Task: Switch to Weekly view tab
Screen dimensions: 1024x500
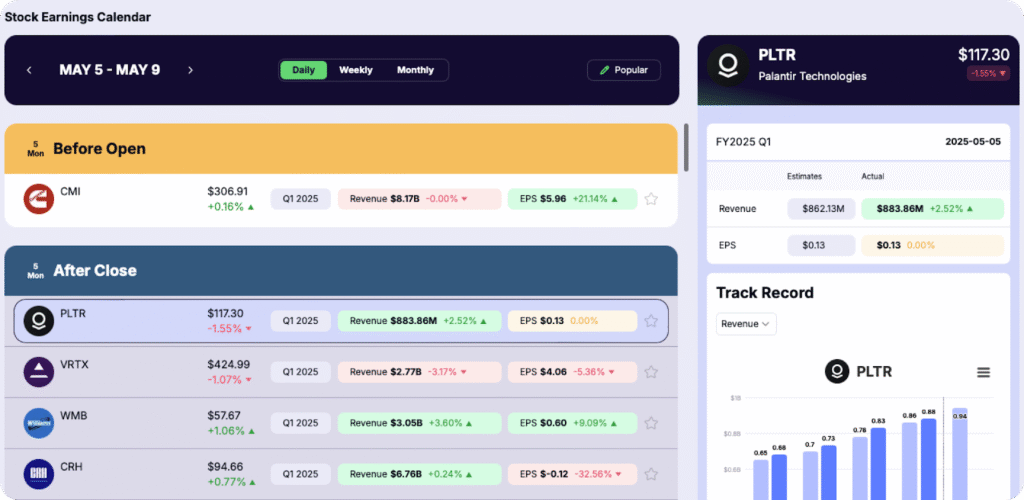Action: [x=356, y=70]
